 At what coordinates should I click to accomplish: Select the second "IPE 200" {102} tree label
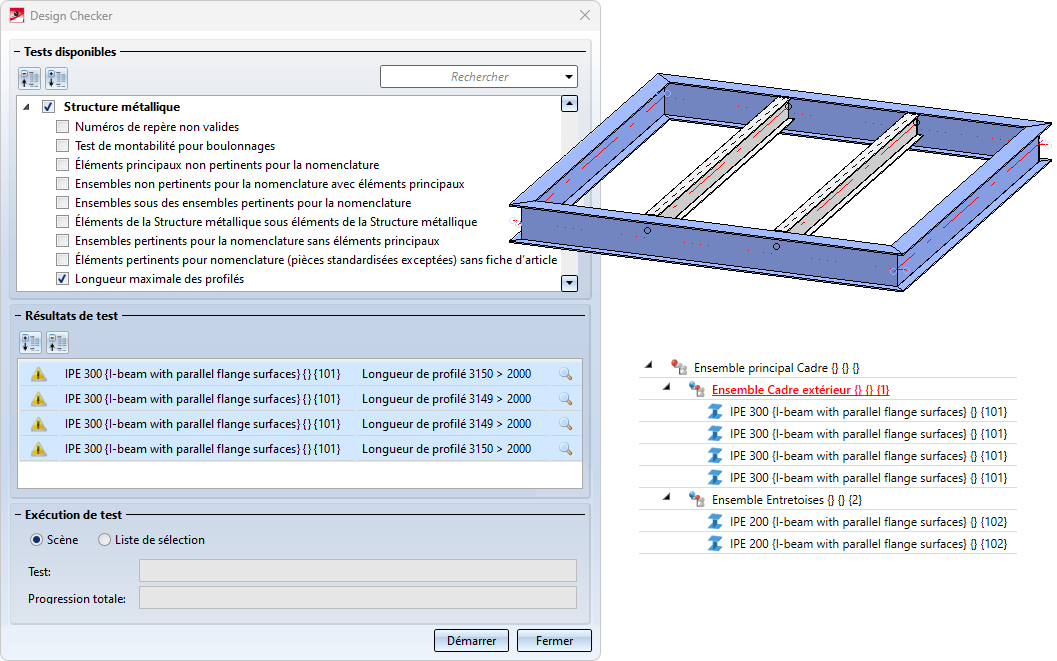pos(868,544)
